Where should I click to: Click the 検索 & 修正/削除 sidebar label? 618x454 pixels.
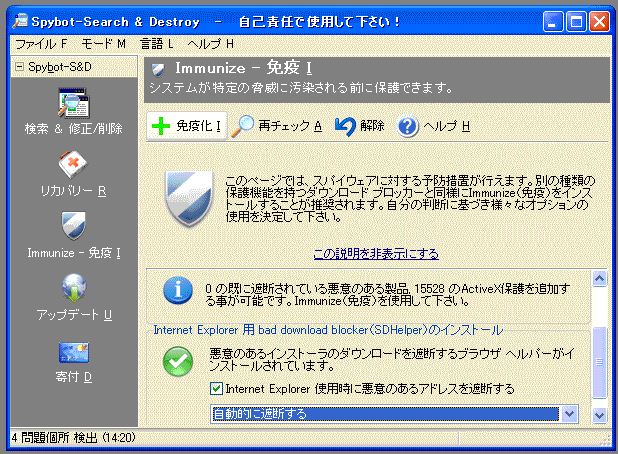[x=73, y=128]
